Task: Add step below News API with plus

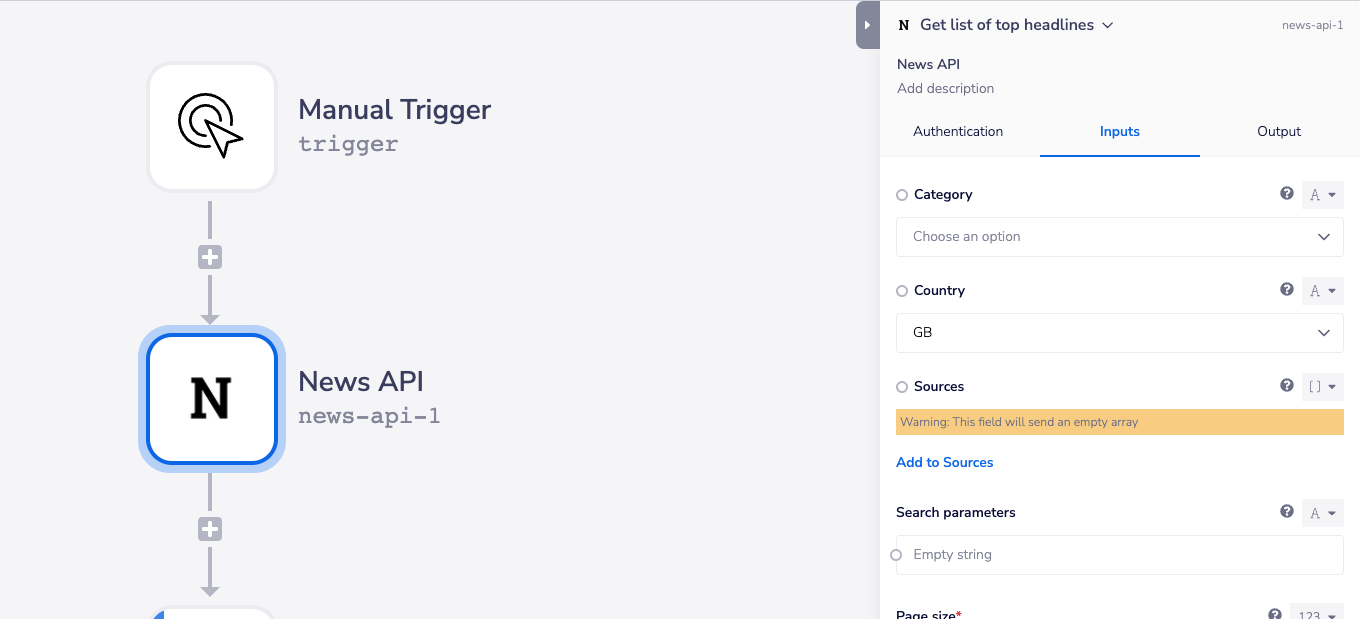Action: coord(210,529)
